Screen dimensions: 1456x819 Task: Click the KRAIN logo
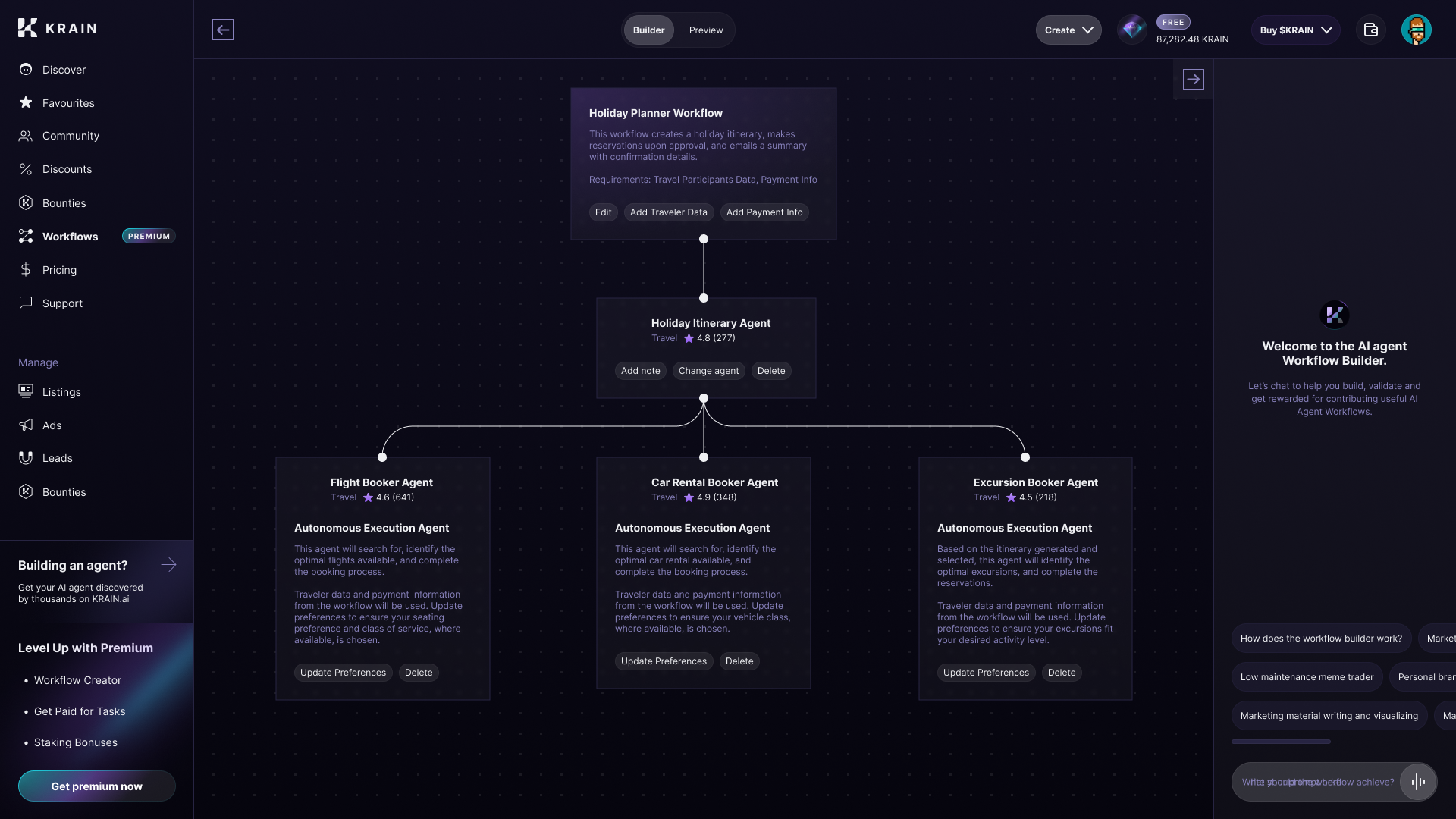click(x=58, y=28)
